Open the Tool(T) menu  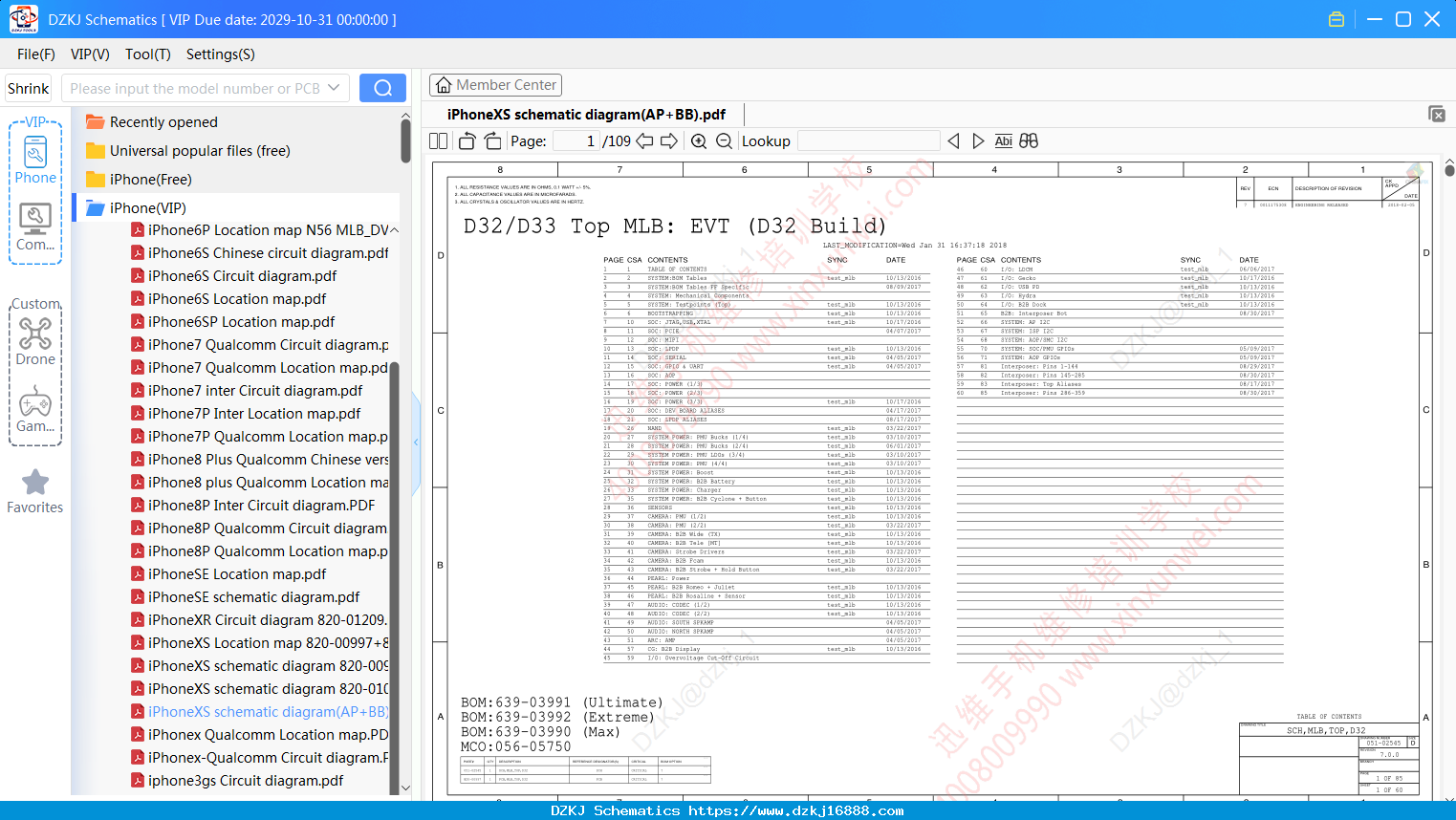pos(148,54)
